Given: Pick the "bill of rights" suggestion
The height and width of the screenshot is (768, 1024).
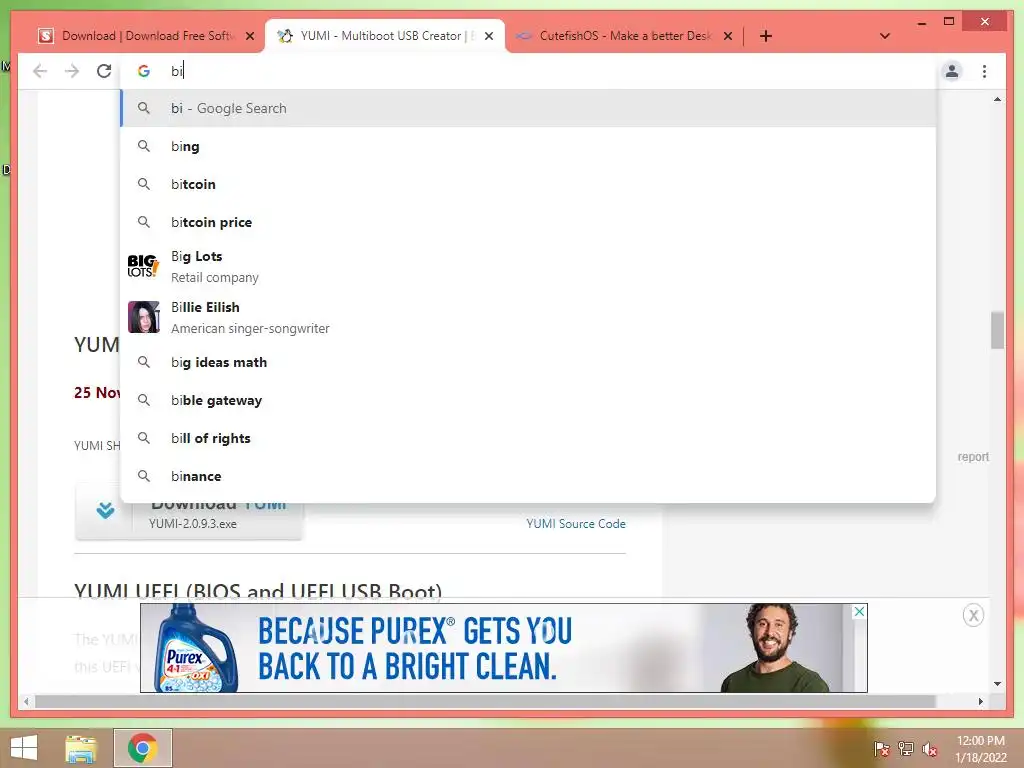Looking at the screenshot, I should pyautogui.click(x=528, y=438).
